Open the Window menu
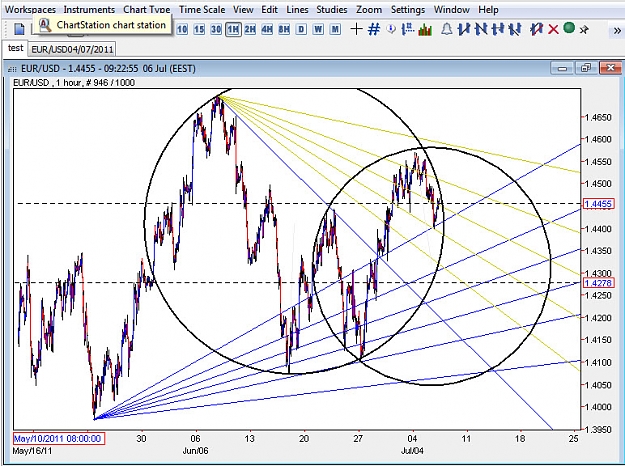 [452, 9]
